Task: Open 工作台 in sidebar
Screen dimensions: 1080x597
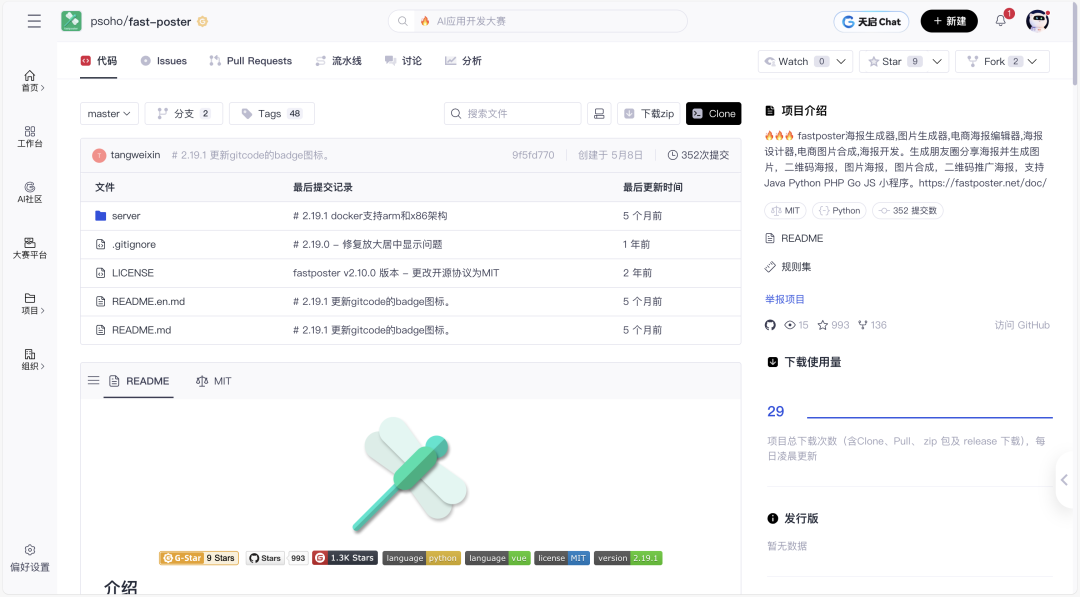Action: (30, 136)
